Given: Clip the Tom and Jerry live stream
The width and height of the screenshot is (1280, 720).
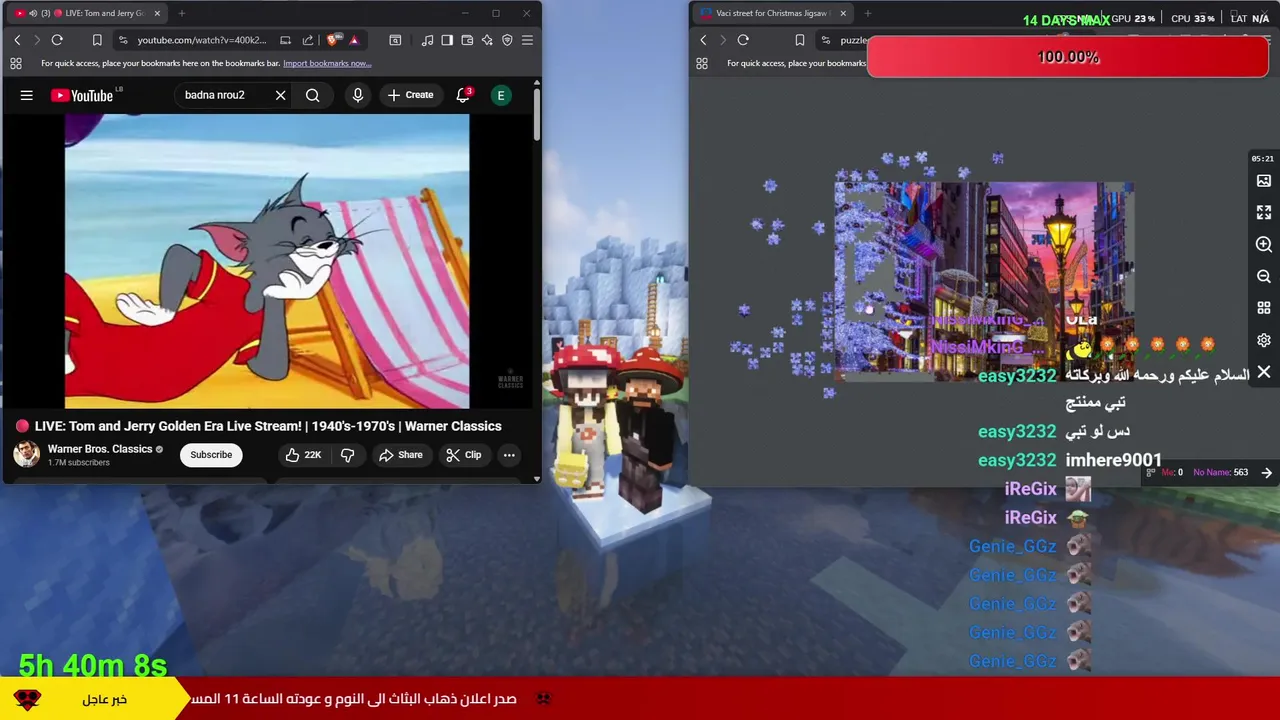Looking at the screenshot, I should [463, 455].
